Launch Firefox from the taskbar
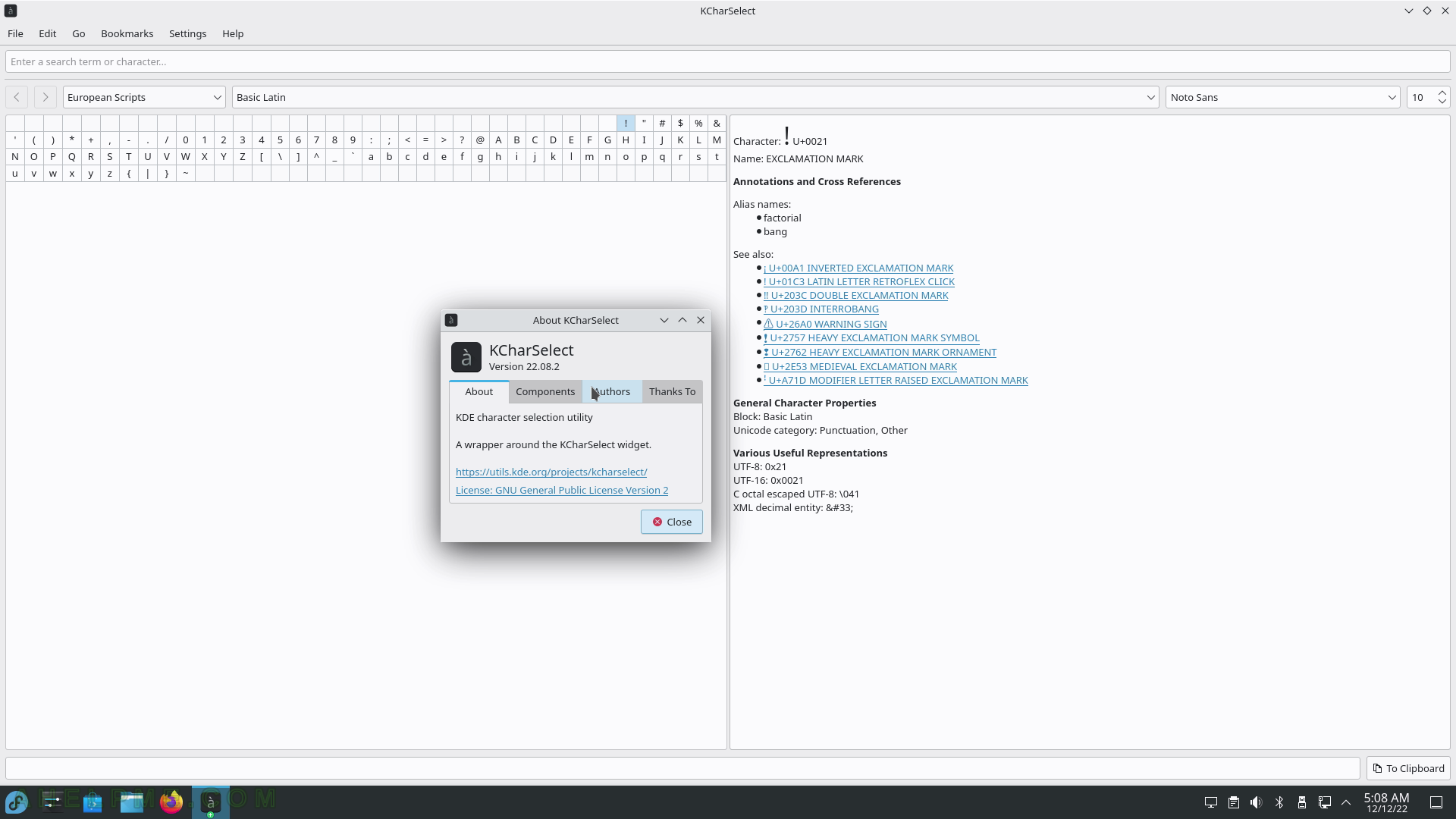Image resolution: width=1456 pixels, height=819 pixels. point(171,802)
